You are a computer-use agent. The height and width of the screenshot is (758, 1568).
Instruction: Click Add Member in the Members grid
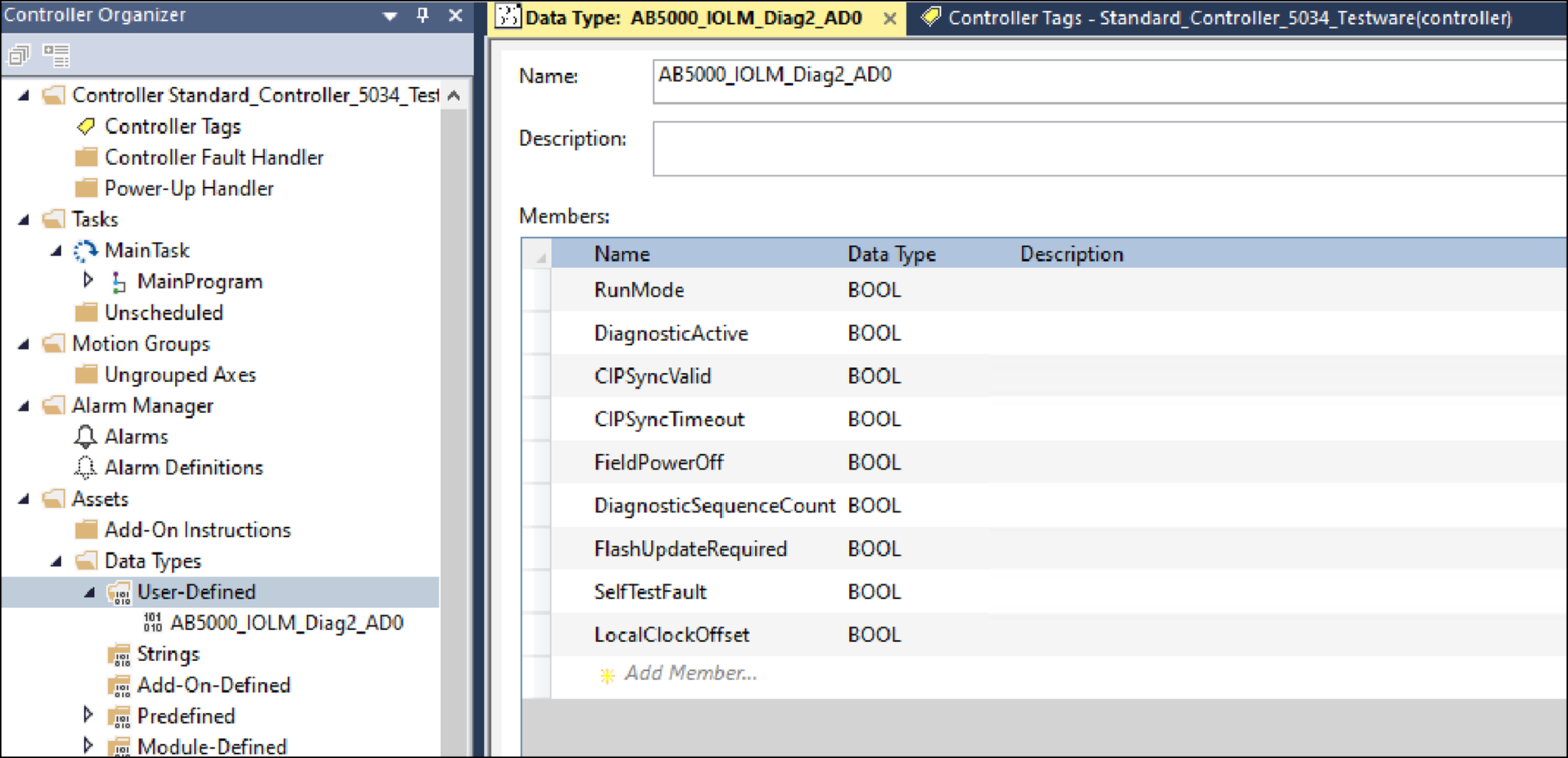(690, 673)
